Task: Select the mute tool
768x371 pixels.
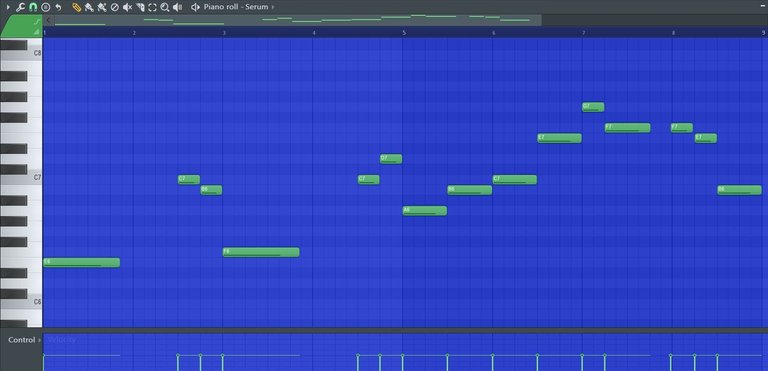Action: (127, 7)
